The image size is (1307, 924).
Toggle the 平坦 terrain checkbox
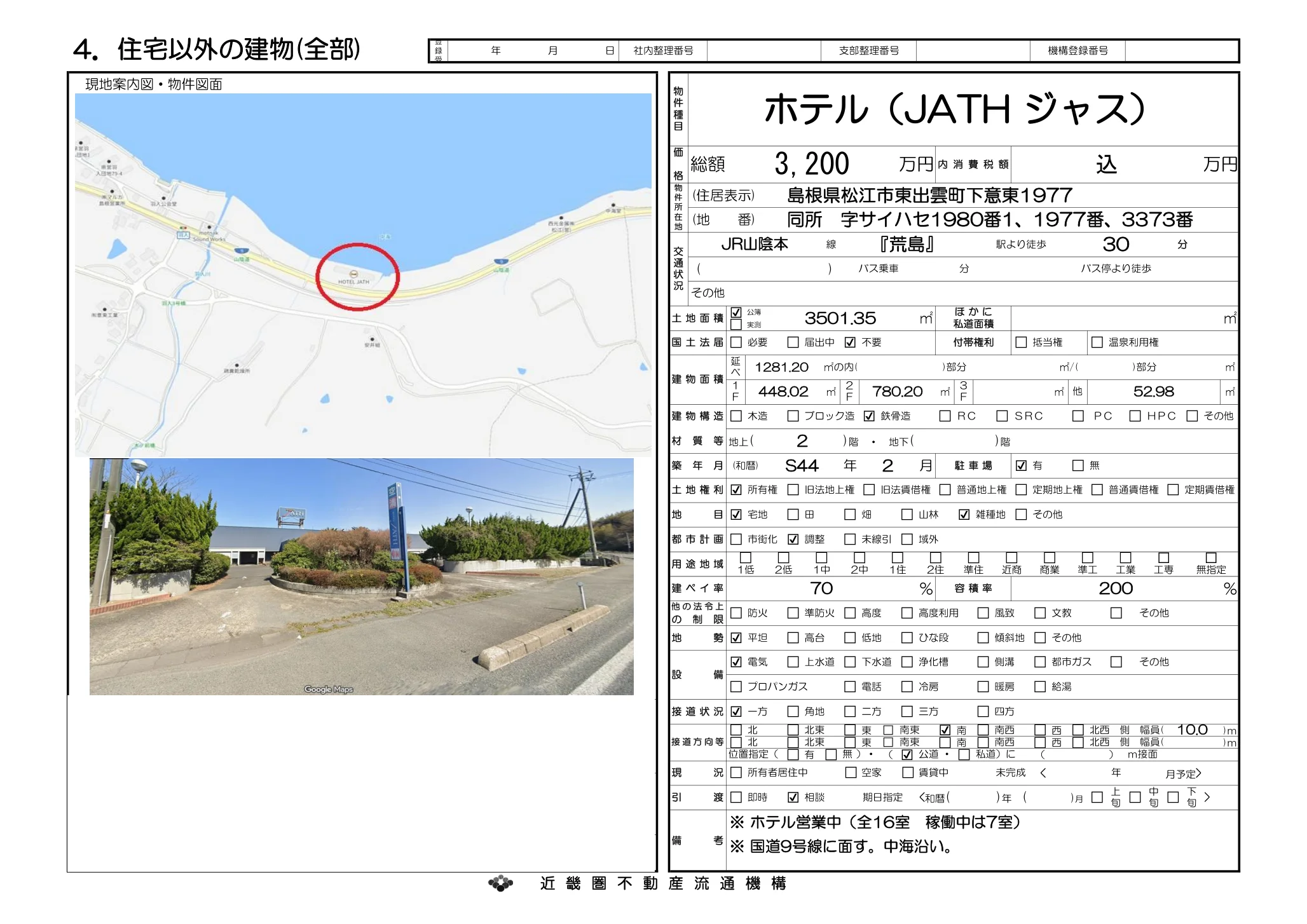point(736,638)
